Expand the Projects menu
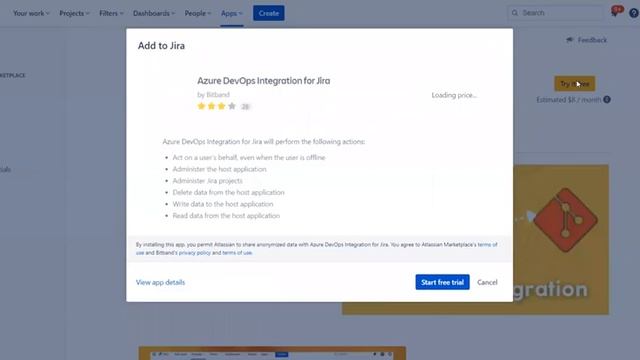640x360 pixels. (74, 13)
